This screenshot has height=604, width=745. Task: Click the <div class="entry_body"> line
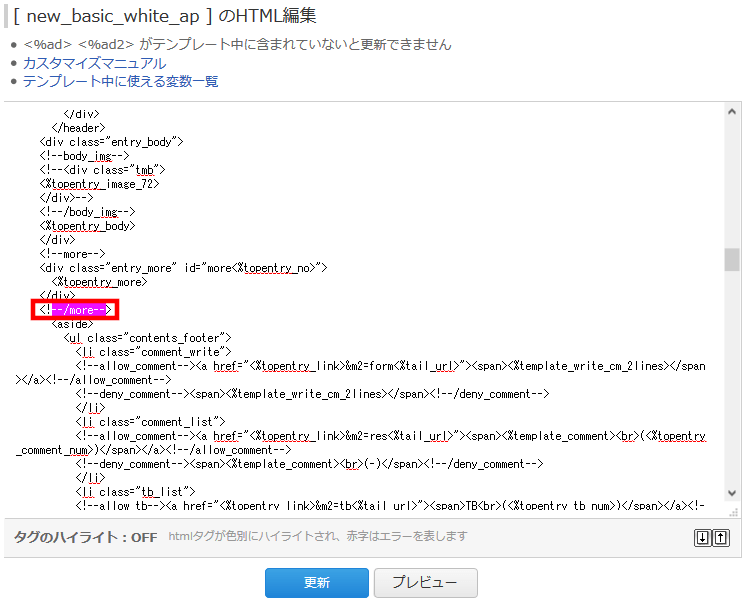pyautogui.click(x=111, y=142)
